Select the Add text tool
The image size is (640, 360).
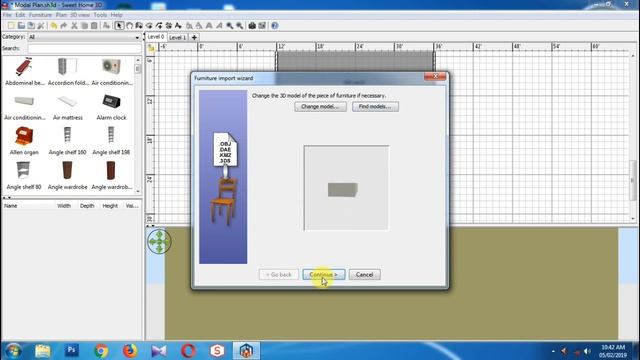(178, 26)
